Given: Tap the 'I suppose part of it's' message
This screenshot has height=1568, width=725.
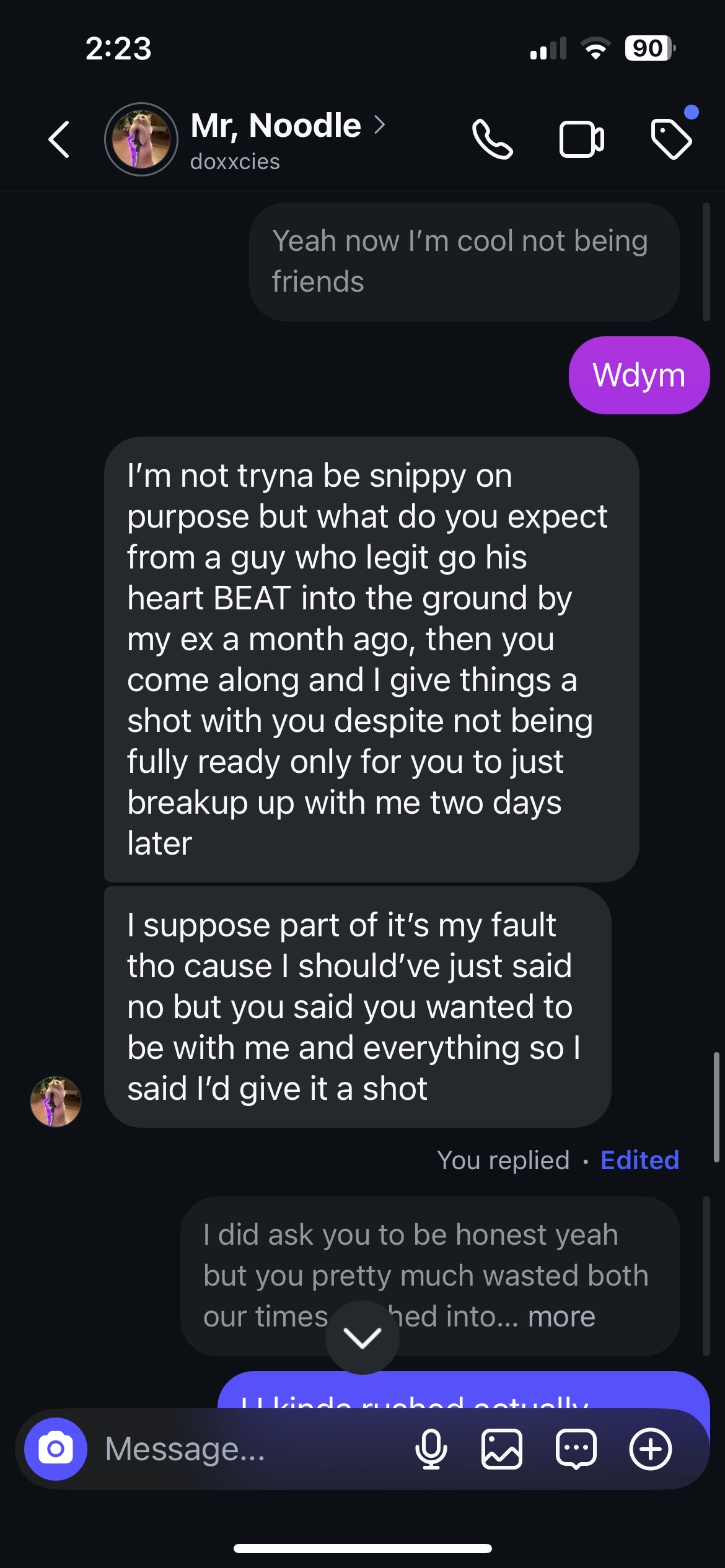Looking at the screenshot, I should pyautogui.click(x=358, y=1006).
